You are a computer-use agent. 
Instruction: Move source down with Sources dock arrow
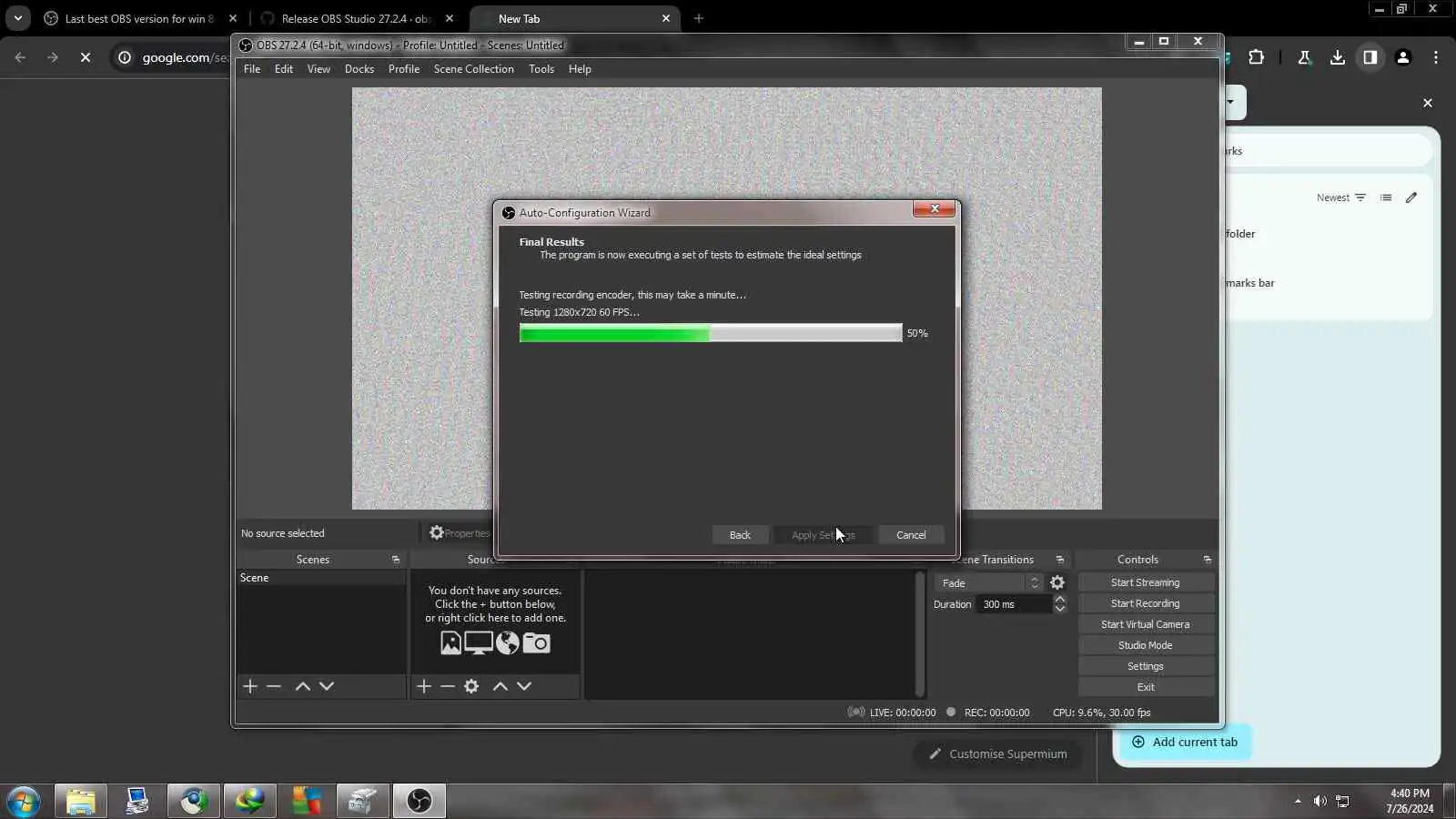click(x=524, y=686)
